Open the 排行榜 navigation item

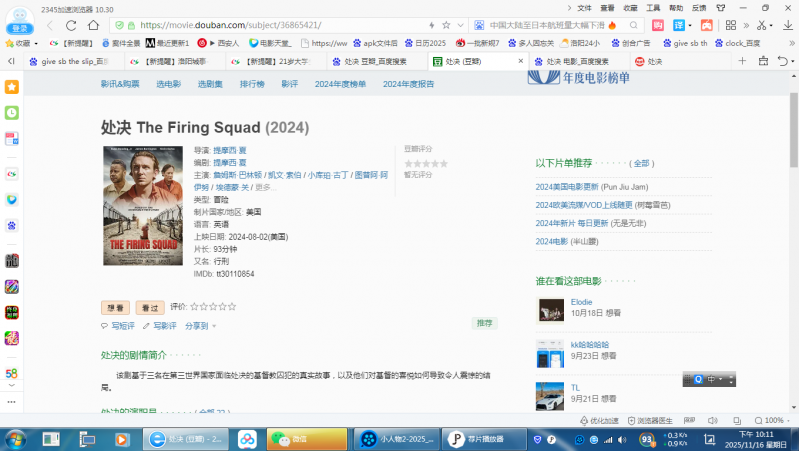(252, 84)
